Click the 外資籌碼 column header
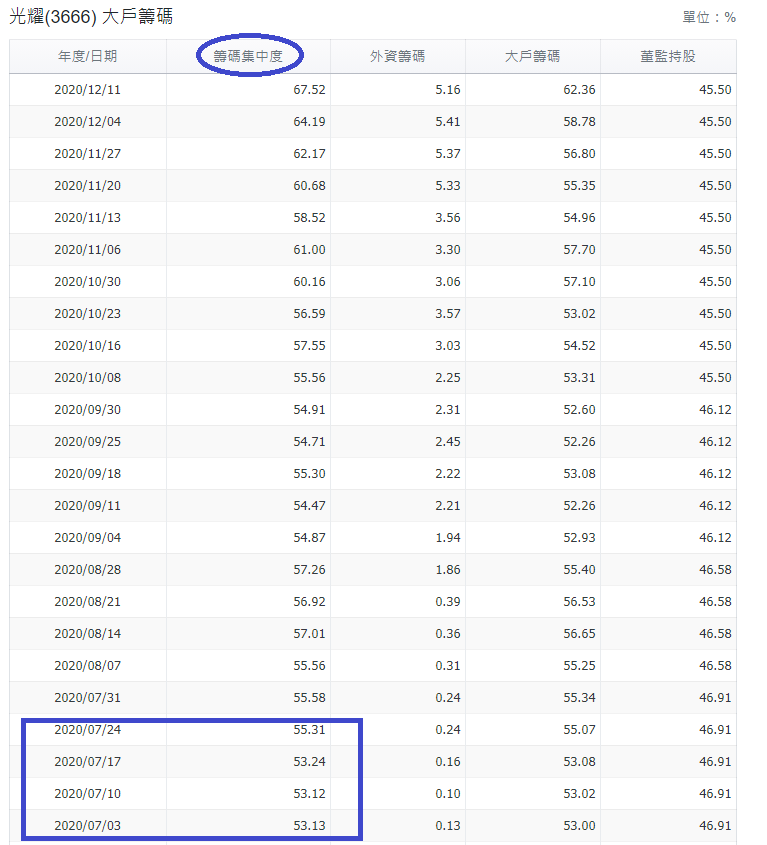The width and height of the screenshot is (767, 845). [397, 57]
